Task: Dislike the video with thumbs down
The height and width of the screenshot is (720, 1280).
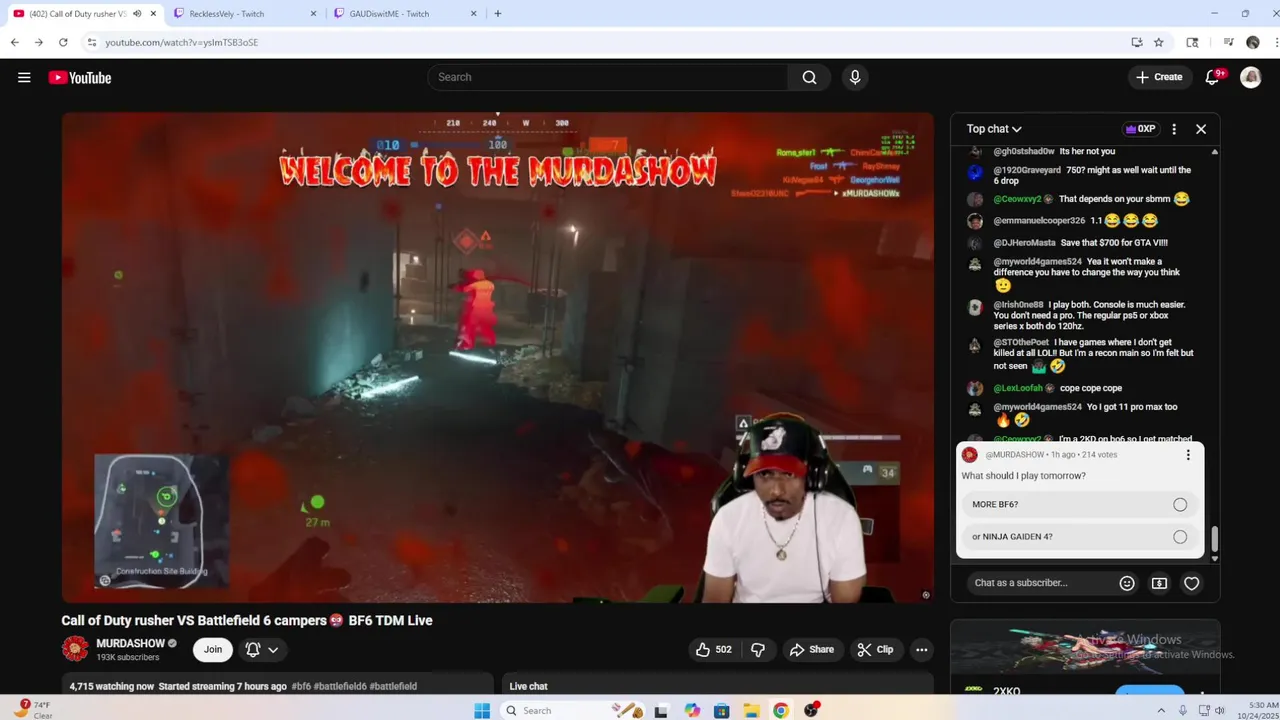Action: (x=758, y=649)
